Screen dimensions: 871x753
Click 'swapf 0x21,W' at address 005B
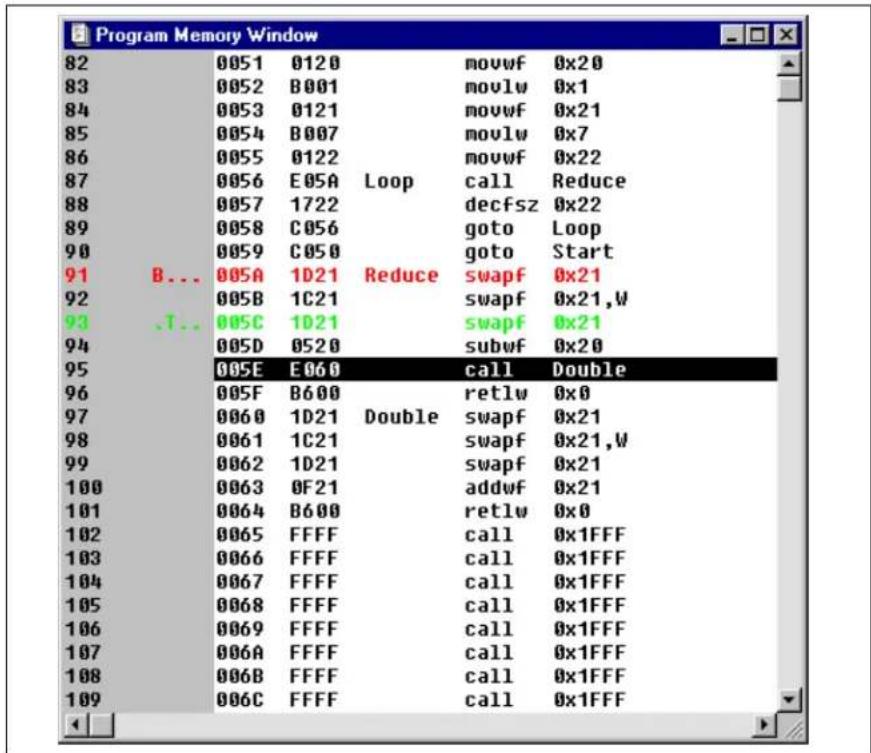546,299
